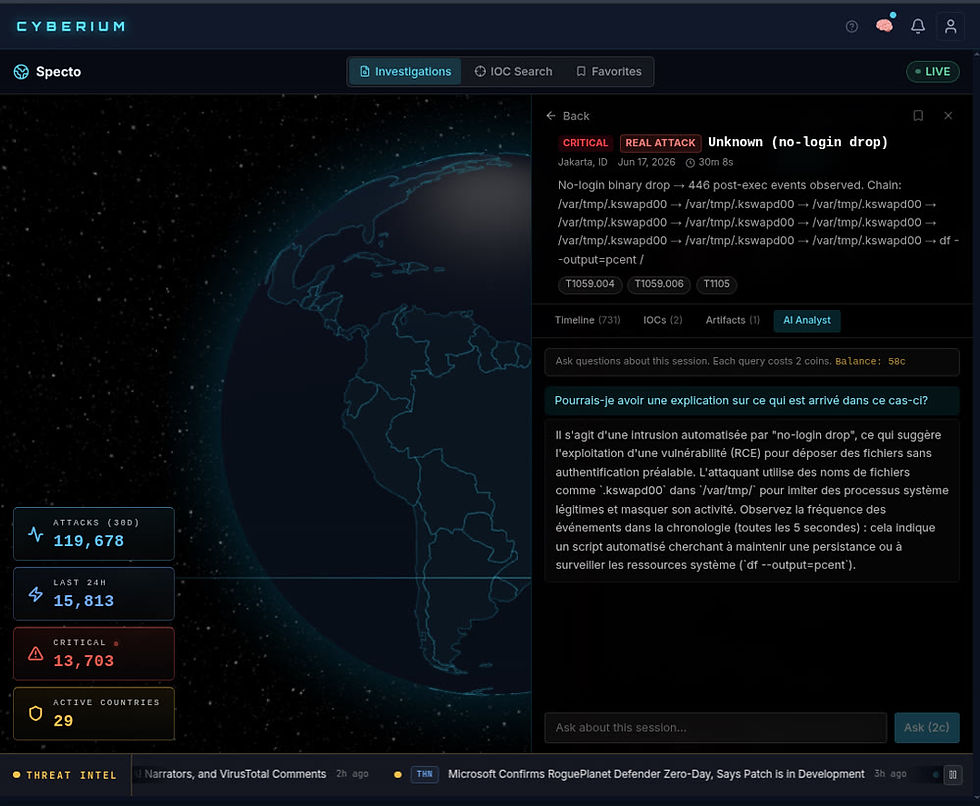Click the T1059.004 technique tag

589,284
